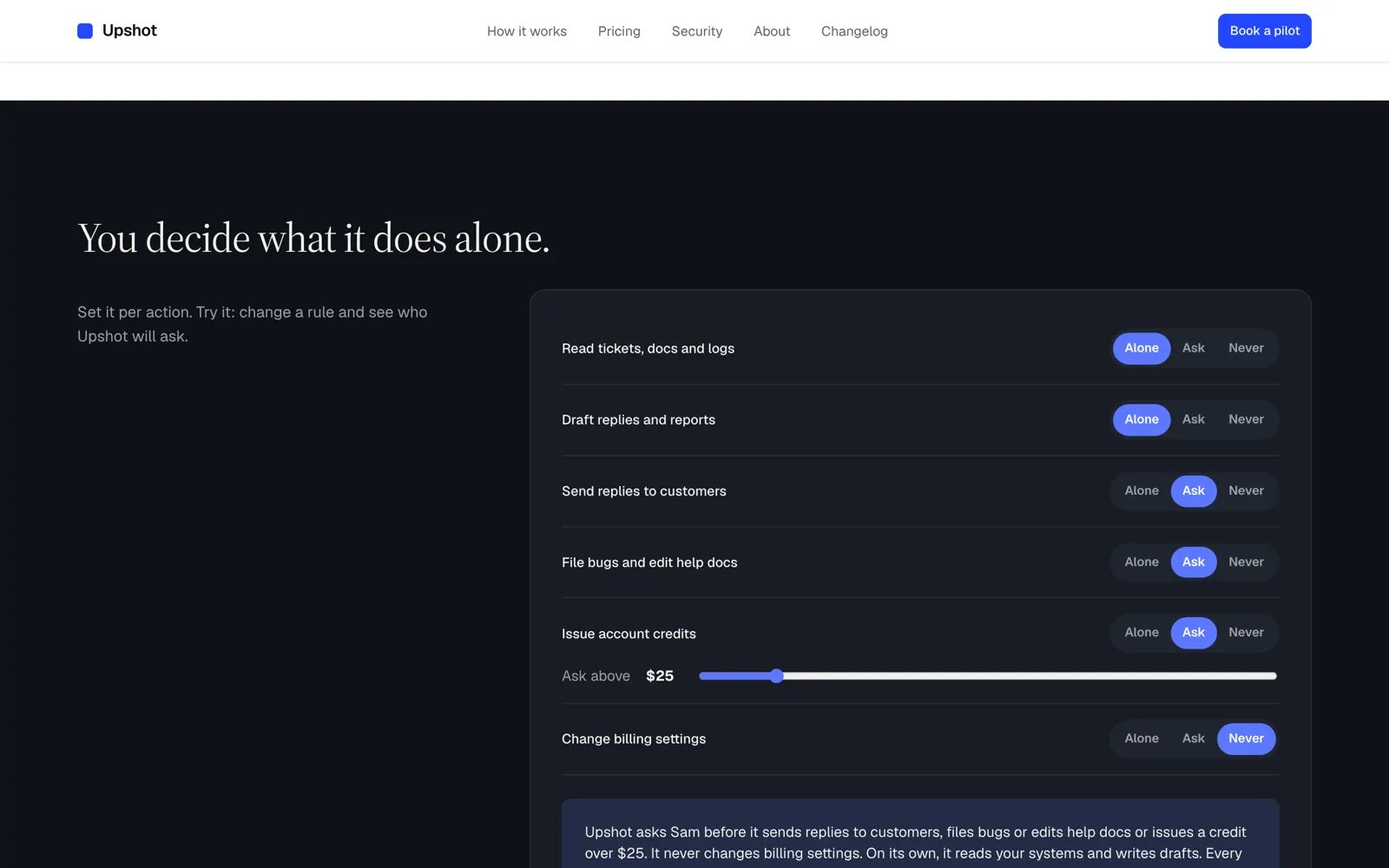This screenshot has width=1389, height=868.
Task: Choose Never for Draft replies and reports
Action: tap(1246, 419)
